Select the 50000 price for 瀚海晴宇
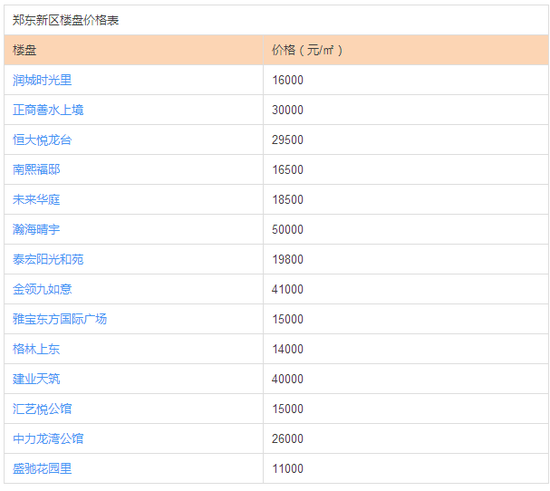The width and height of the screenshot is (550, 491). (288, 230)
